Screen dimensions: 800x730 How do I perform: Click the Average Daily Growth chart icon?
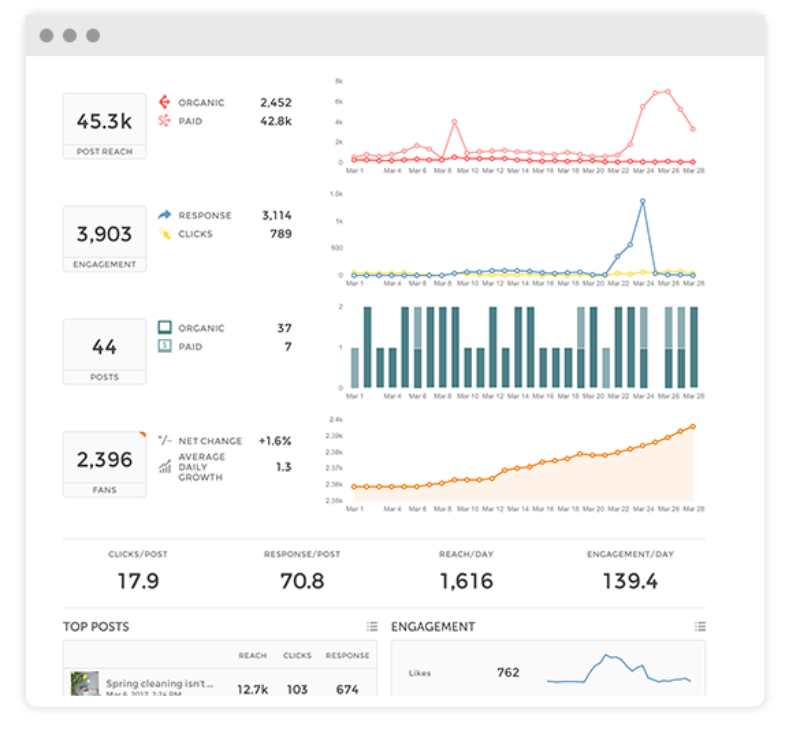[164, 466]
